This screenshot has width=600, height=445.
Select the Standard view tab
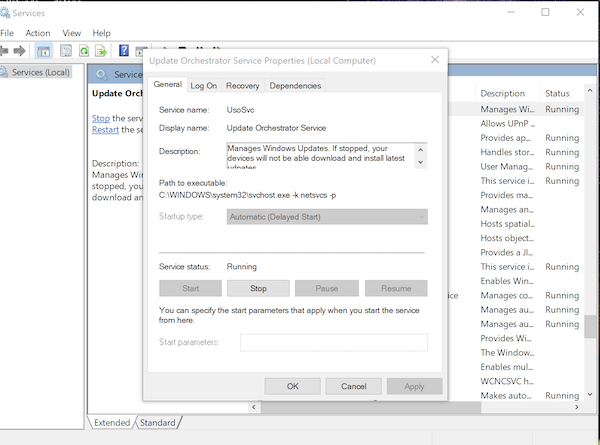158,422
